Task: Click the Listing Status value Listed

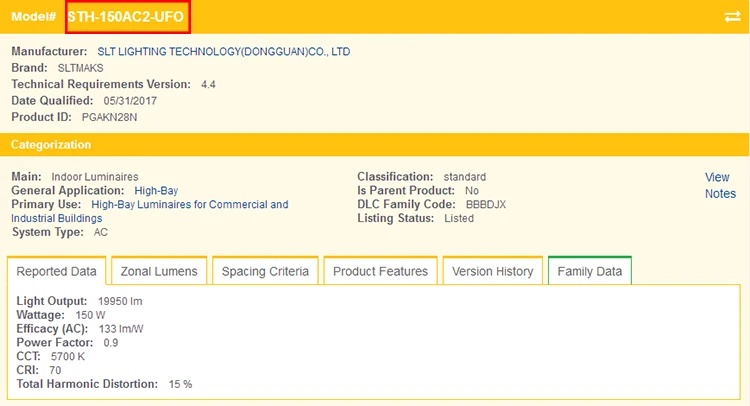Action: (459, 218)
